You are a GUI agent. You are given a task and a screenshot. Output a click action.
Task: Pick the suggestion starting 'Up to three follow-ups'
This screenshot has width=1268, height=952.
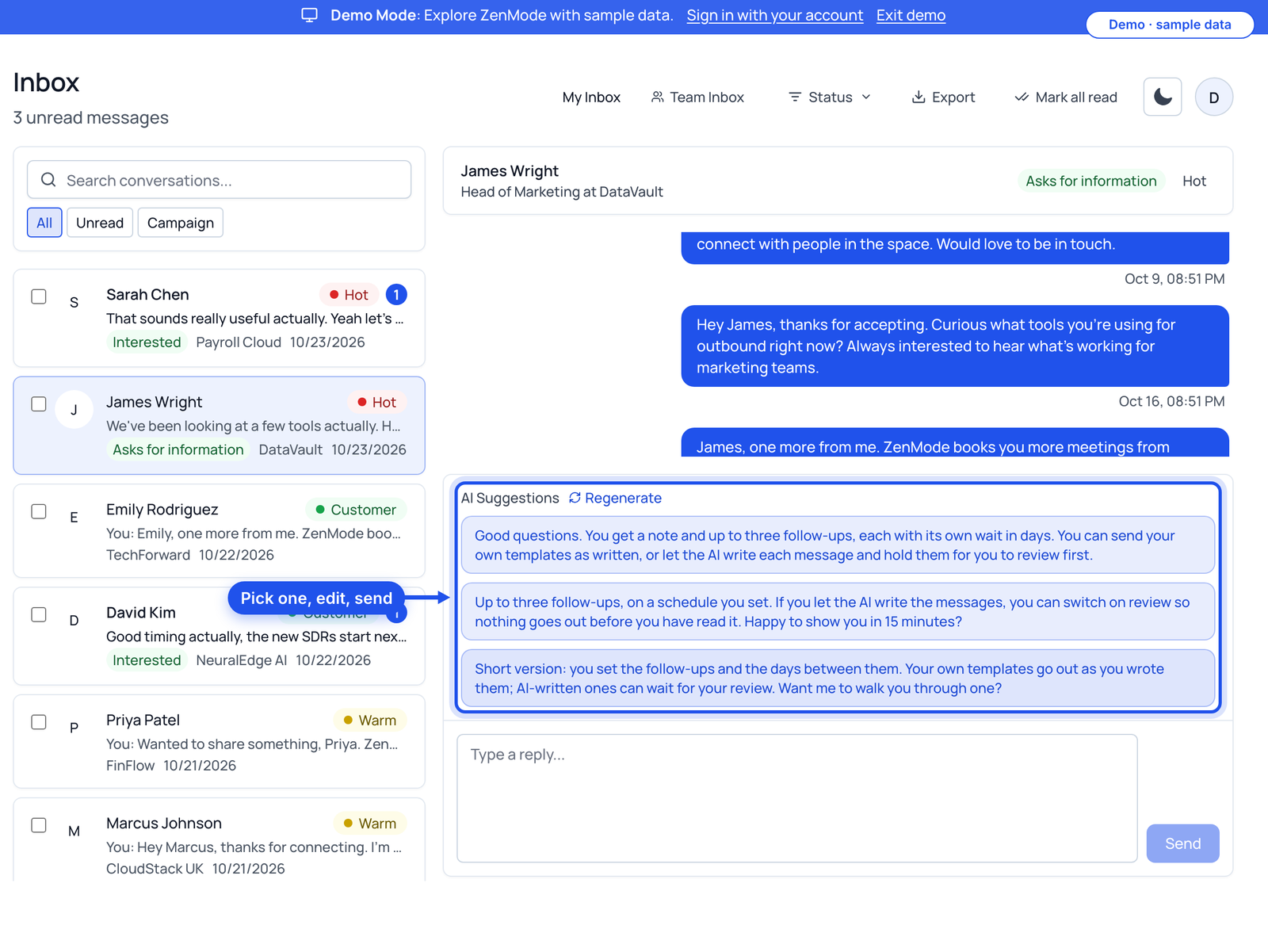[837, 611]
